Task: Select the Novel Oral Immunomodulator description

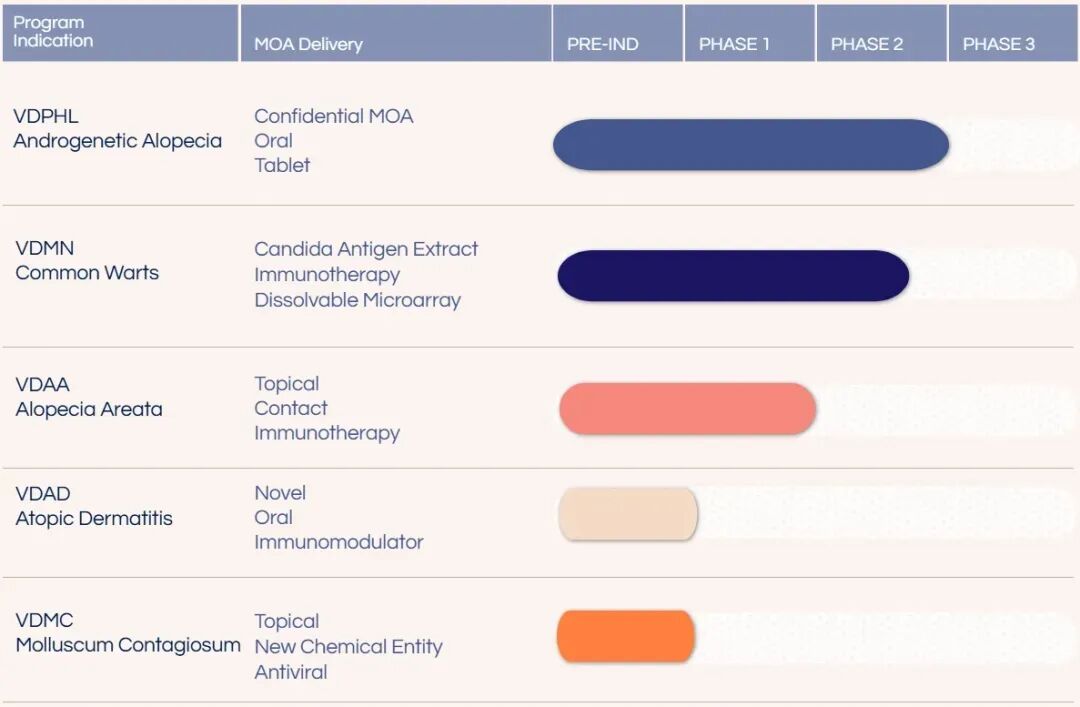Action: click(x=338, y=517)
